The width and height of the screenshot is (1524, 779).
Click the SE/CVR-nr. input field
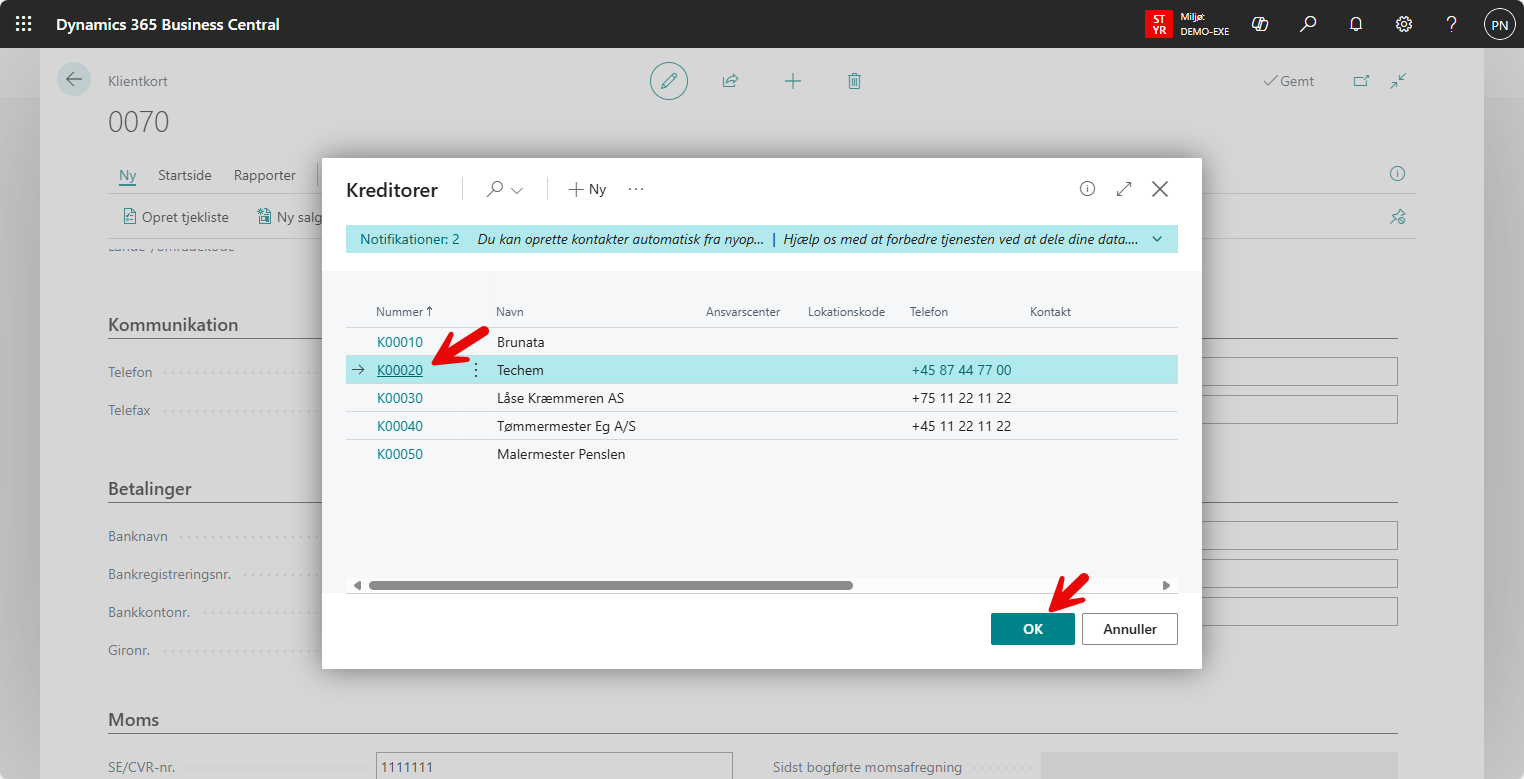click(554, 767)
